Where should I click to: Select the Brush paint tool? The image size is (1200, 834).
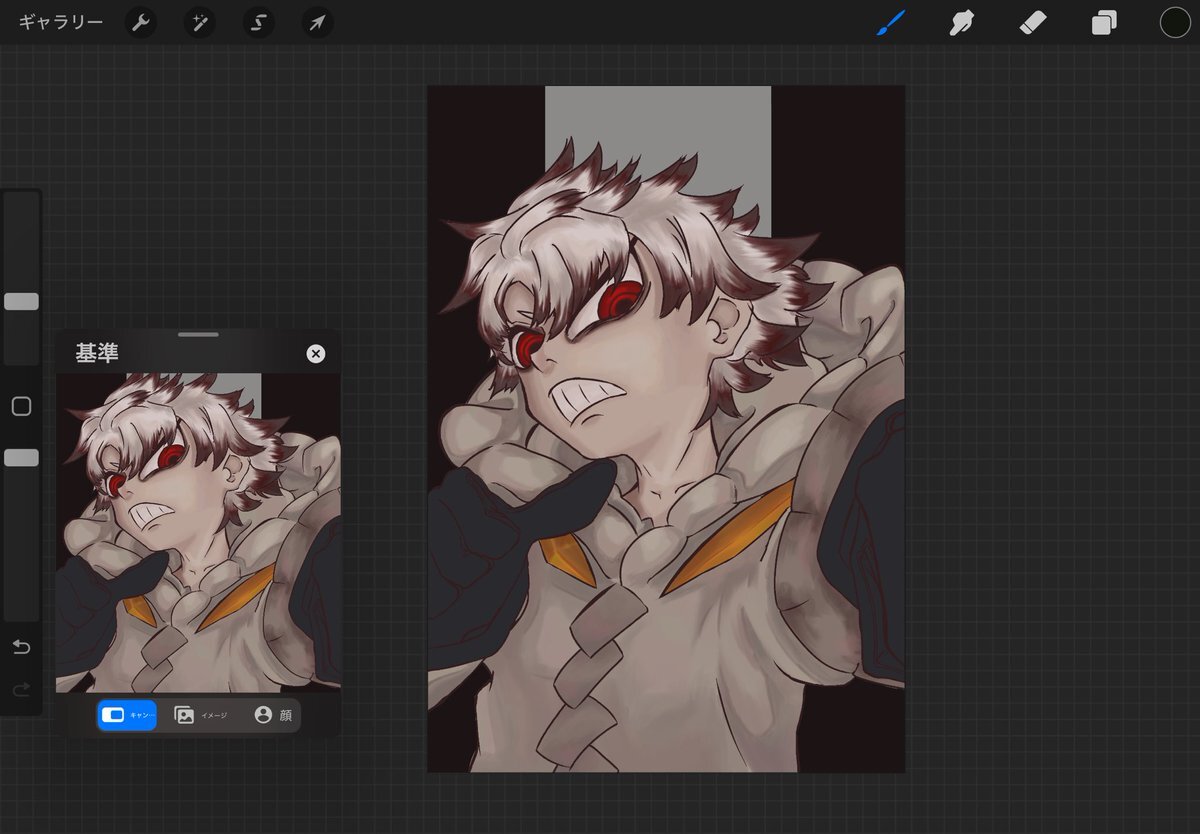[x=890, y=22]
